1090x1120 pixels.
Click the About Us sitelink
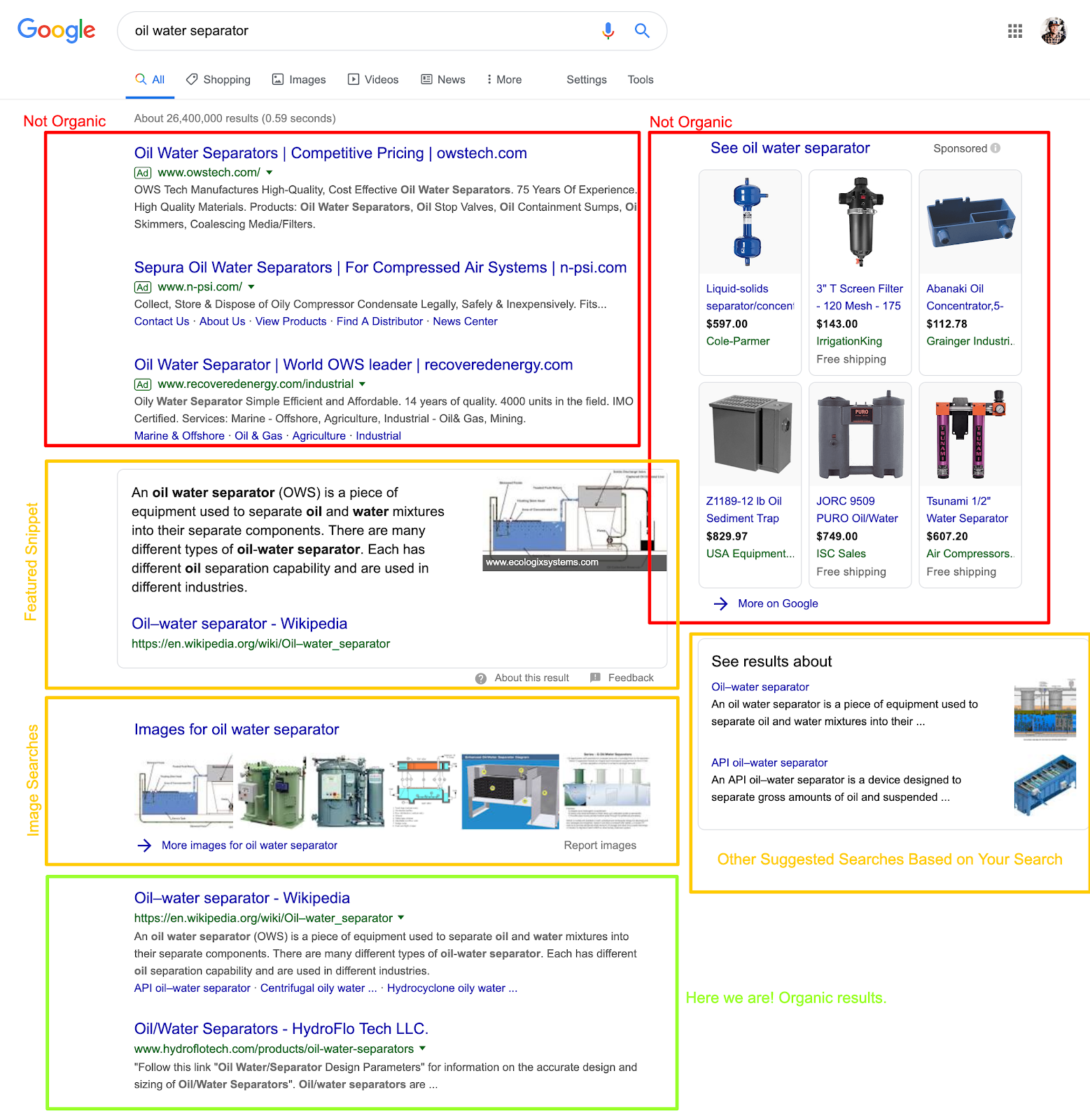pyautogui.click(x=222, y=321)
